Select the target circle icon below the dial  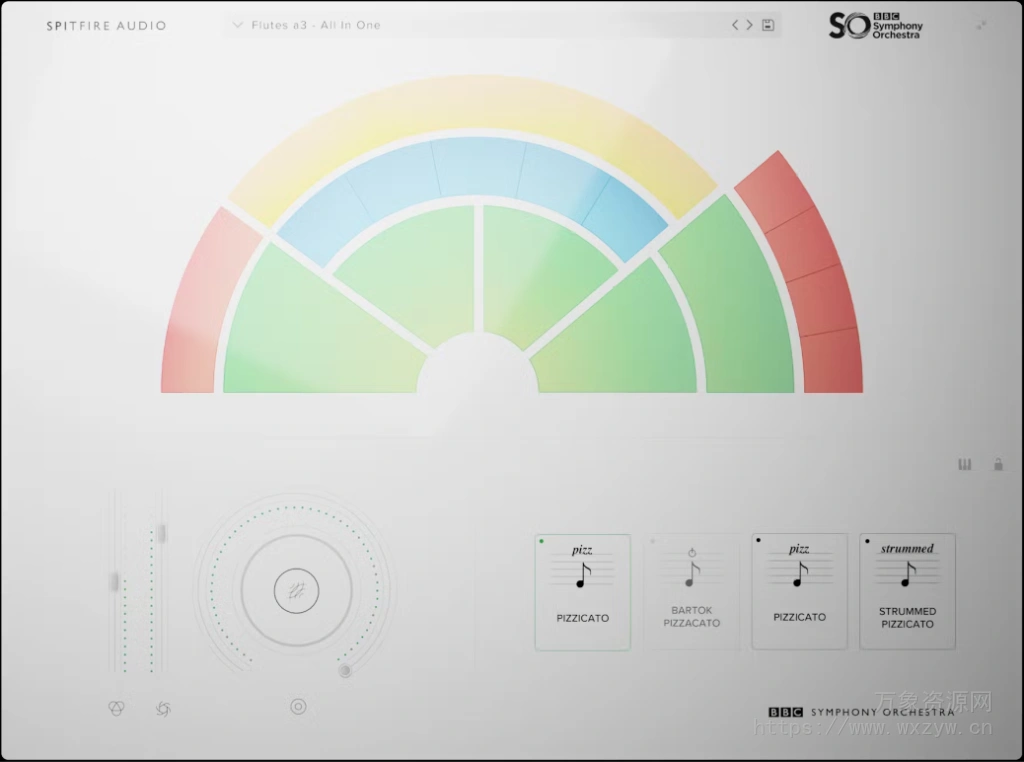(x=298, y=706)
